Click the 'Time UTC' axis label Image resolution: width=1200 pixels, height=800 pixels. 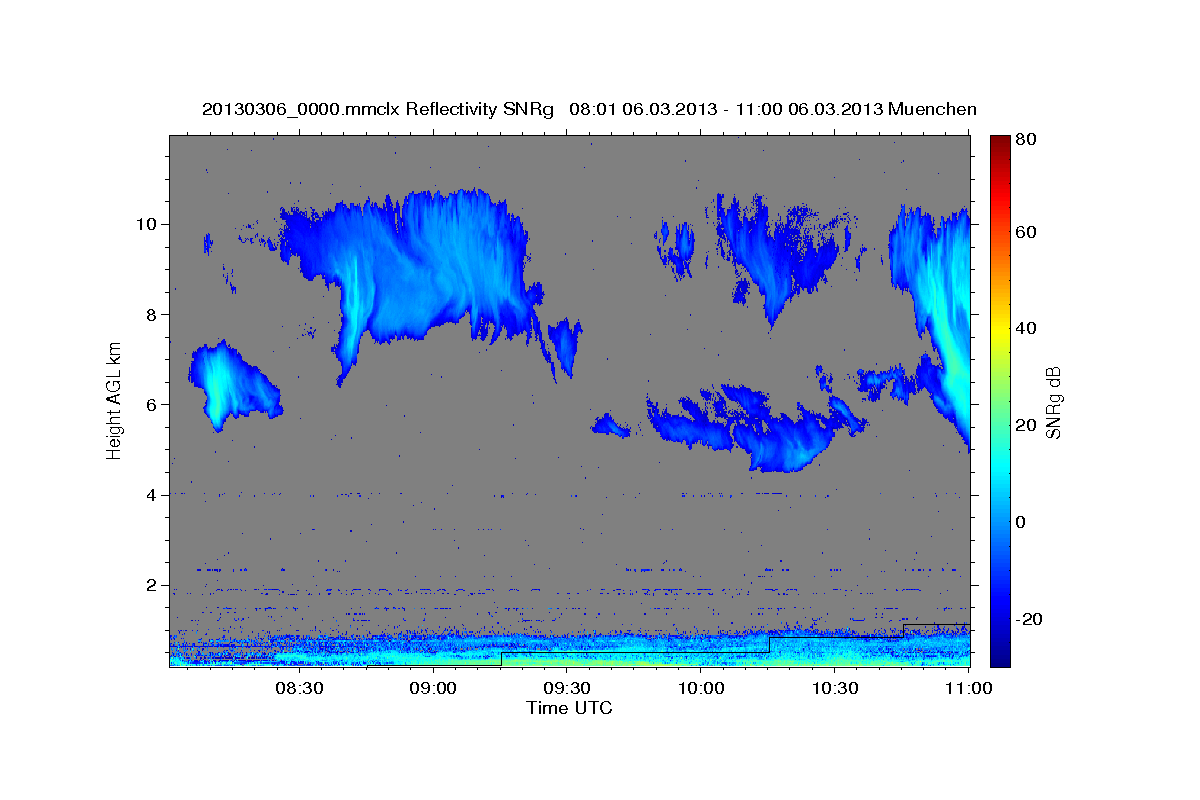[569, 708]
